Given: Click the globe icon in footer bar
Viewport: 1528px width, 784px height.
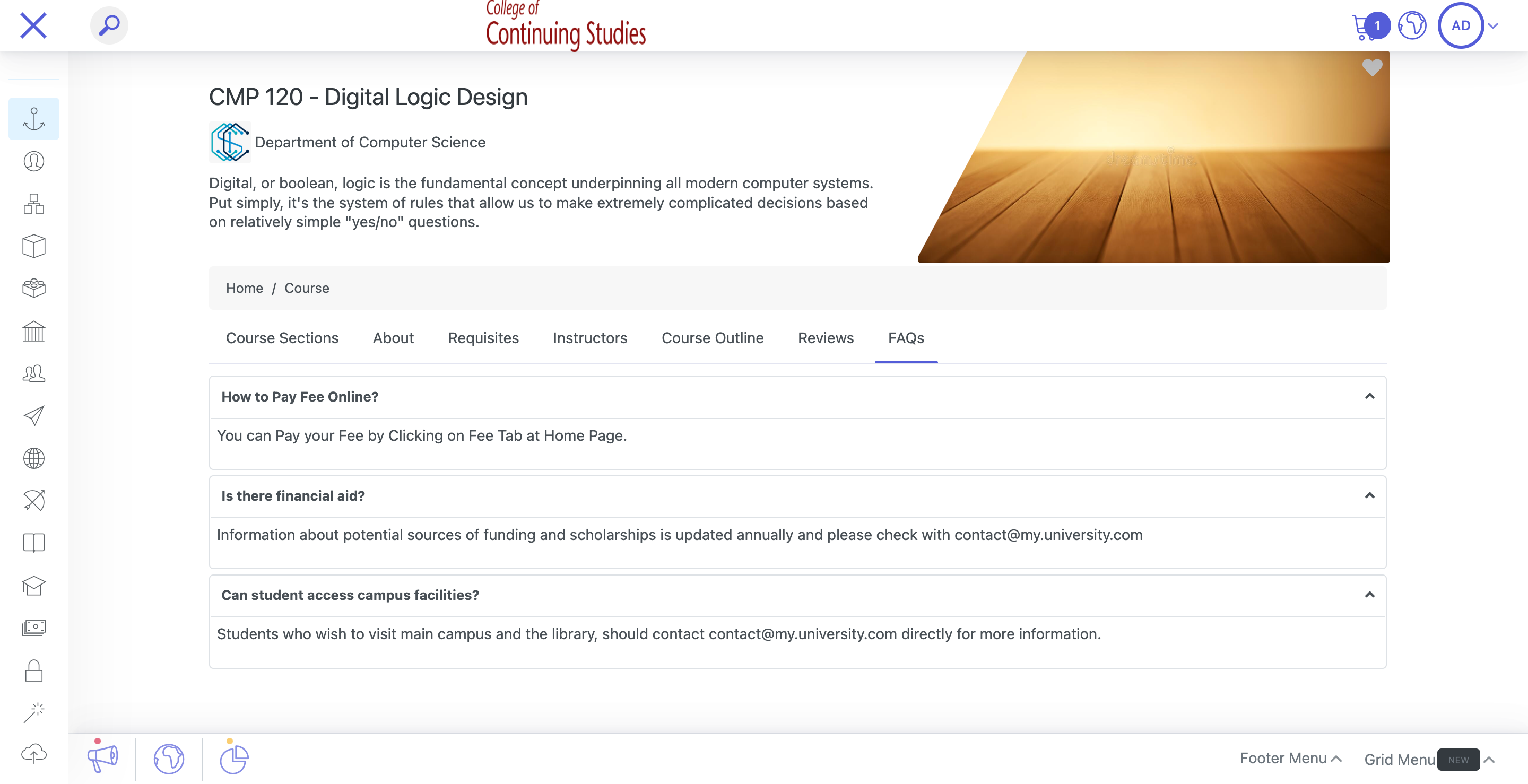Looking at the screenshot, I should 169,759.
